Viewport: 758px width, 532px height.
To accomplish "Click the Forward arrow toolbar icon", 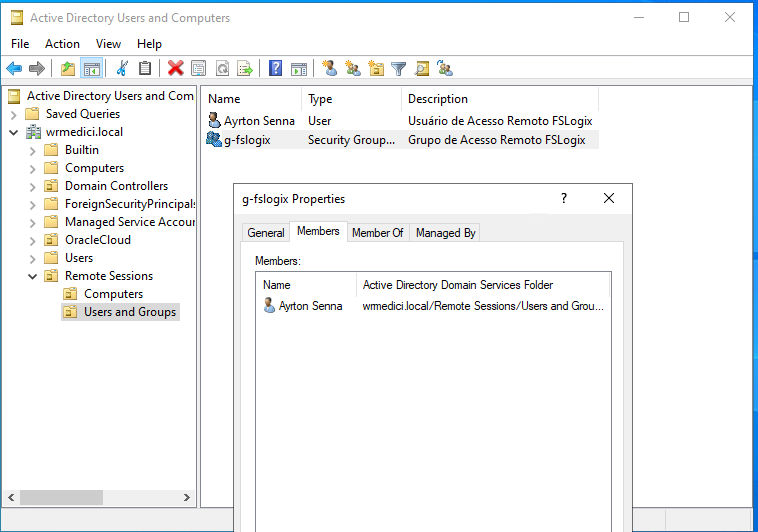I will click(x=37, y=69).
